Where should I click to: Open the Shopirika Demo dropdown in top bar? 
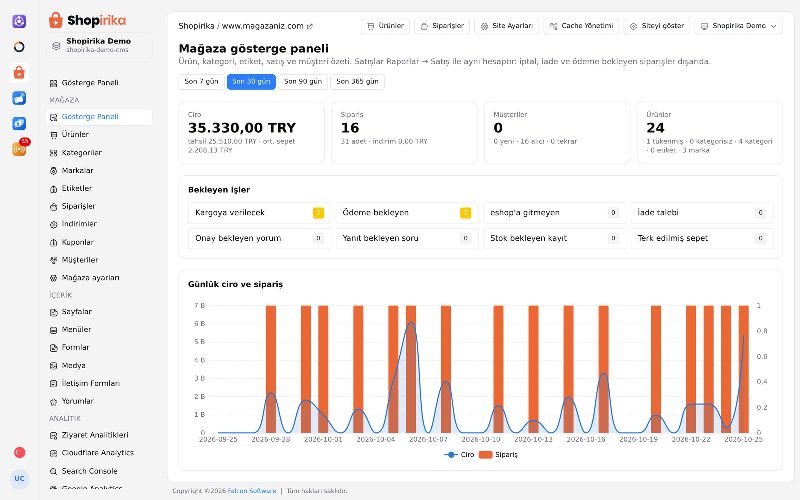738,26
